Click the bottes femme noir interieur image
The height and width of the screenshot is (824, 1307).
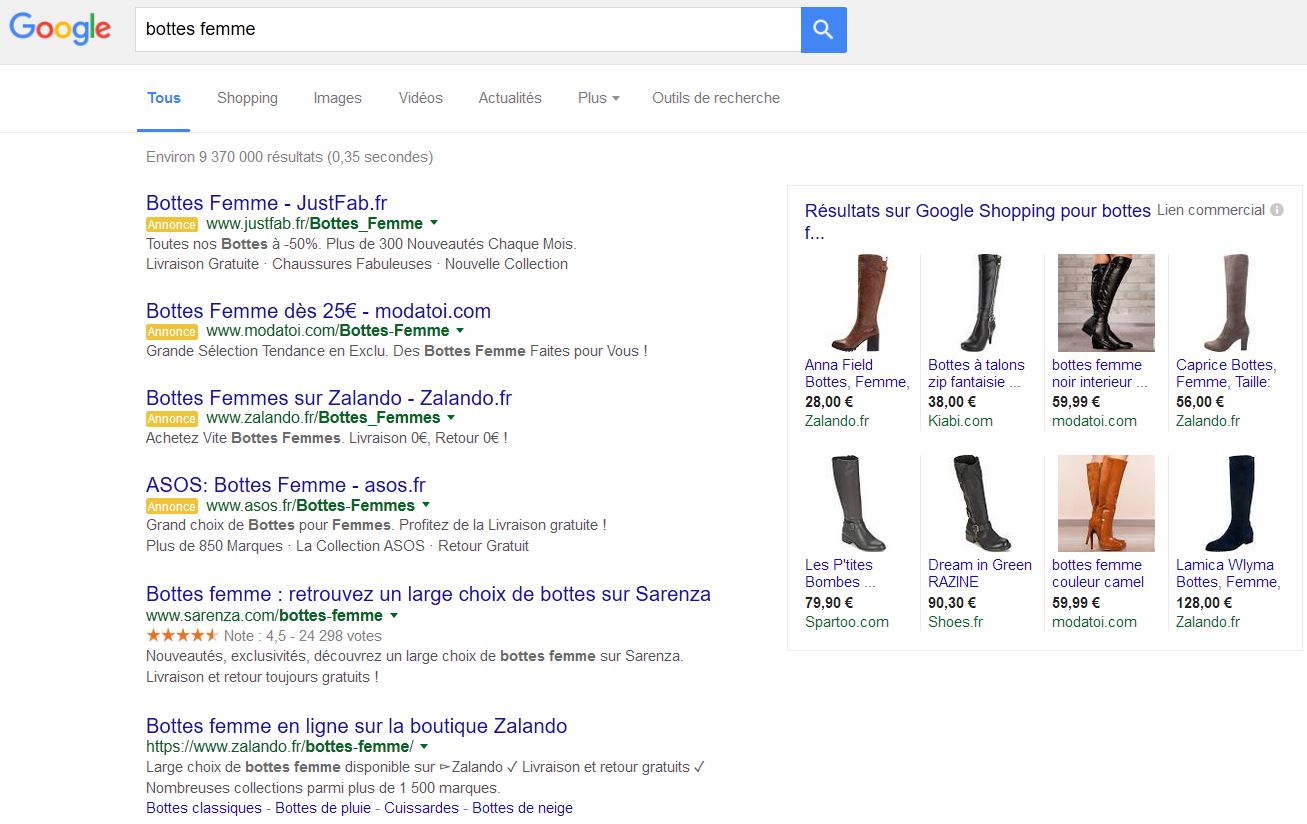(x=1106, y=302)
